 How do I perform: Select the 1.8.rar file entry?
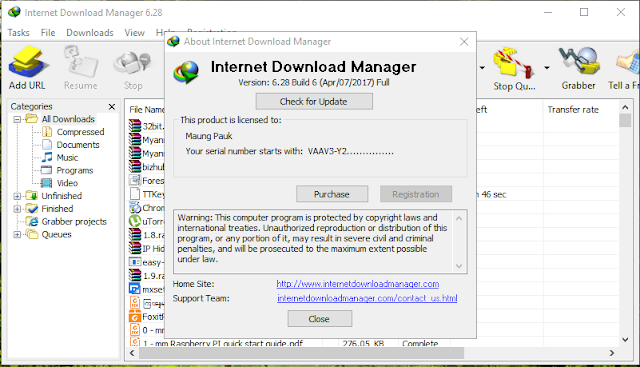tap(147, 235)
